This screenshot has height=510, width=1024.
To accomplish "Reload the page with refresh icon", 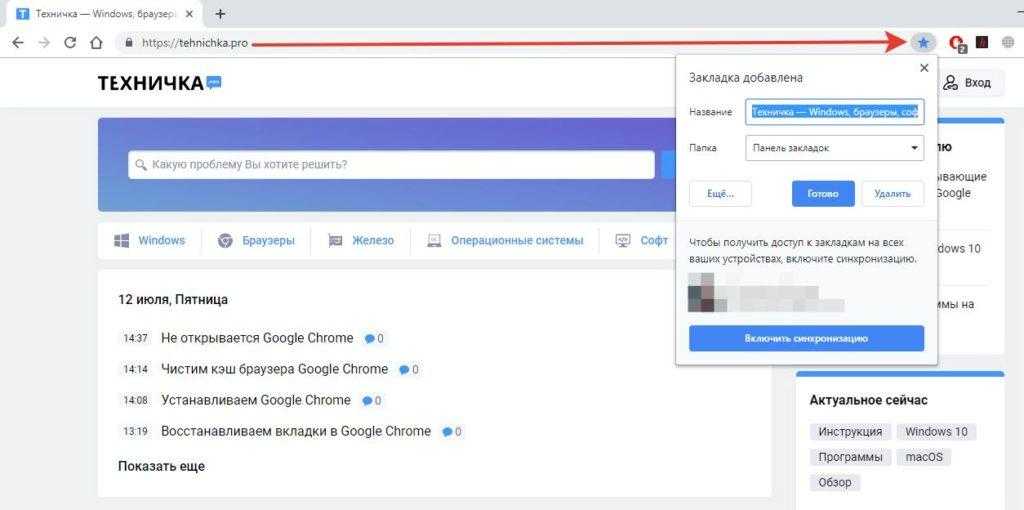I will tap(70, 43).
